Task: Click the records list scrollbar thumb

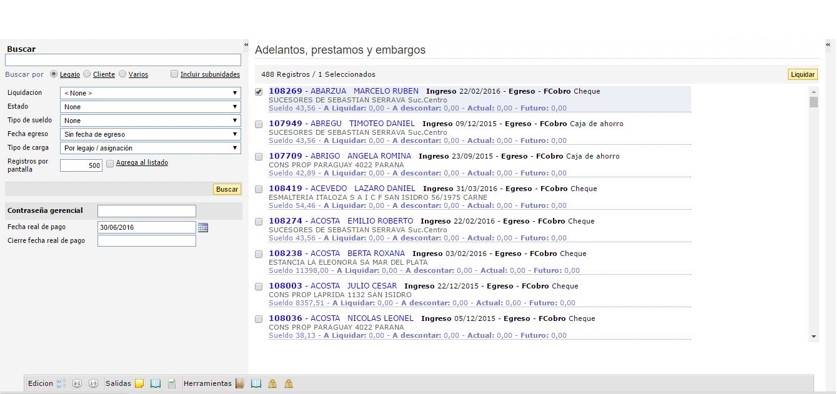Action: [814, 102]
